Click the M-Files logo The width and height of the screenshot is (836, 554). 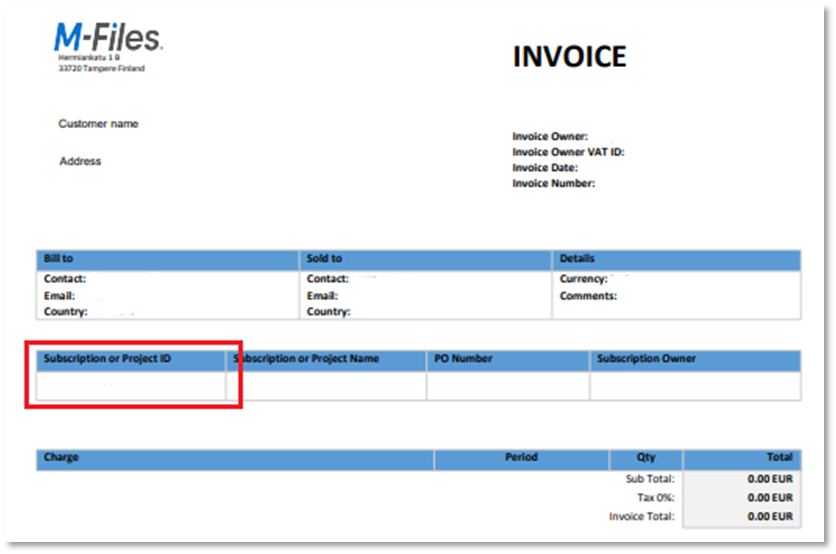108,37
